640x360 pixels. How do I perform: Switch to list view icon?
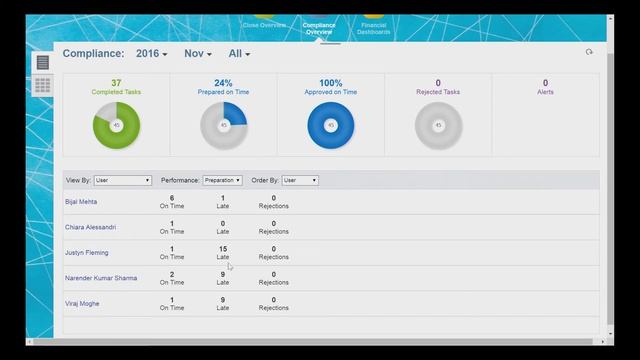point(42,62)
